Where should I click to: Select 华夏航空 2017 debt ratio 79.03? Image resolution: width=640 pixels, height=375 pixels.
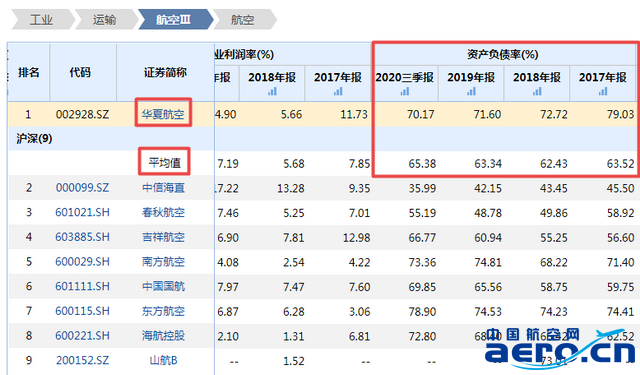pos(620,114)
